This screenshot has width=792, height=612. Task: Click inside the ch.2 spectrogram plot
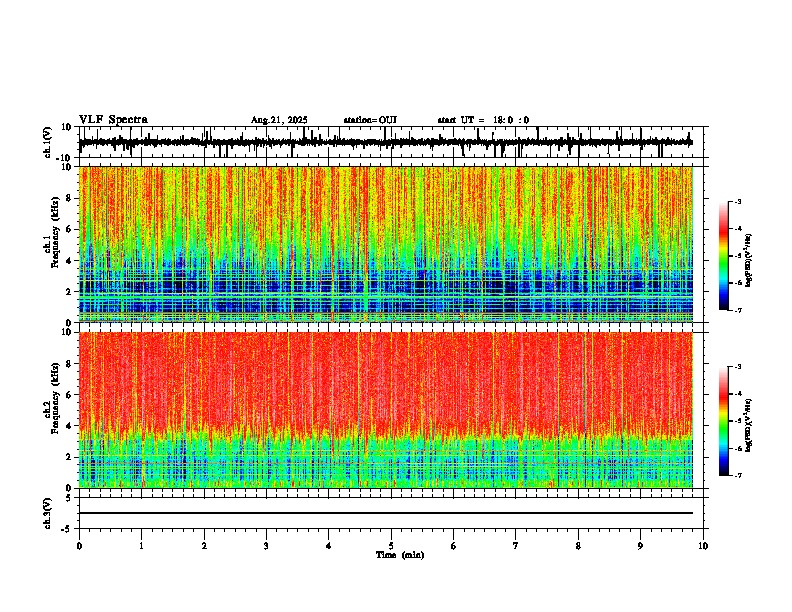click(x=385, y=410)
